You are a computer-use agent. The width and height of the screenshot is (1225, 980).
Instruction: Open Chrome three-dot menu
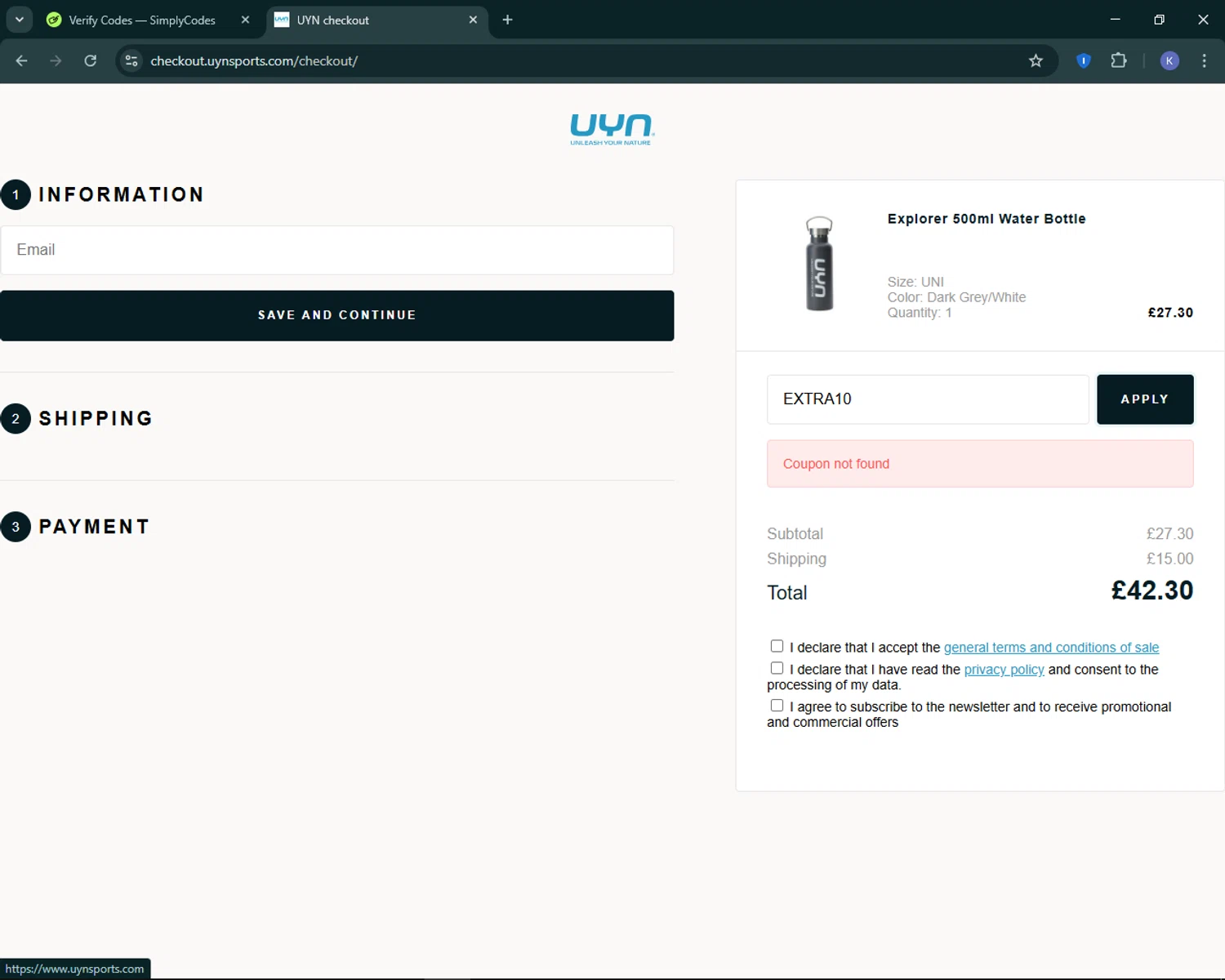click(1204, 60)
